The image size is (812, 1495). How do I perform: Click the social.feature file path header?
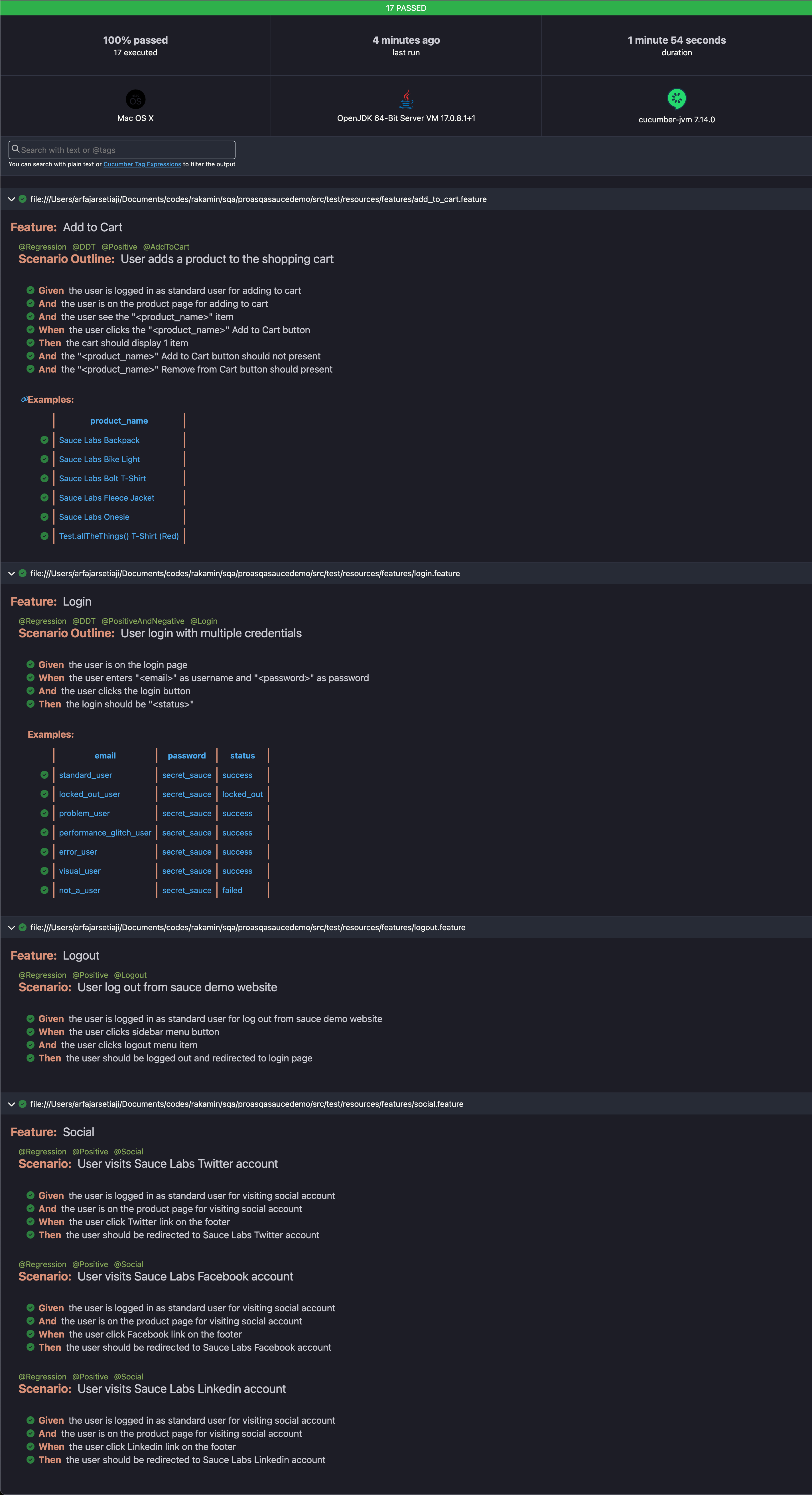pyautogui.click(x=247, y=1104)
